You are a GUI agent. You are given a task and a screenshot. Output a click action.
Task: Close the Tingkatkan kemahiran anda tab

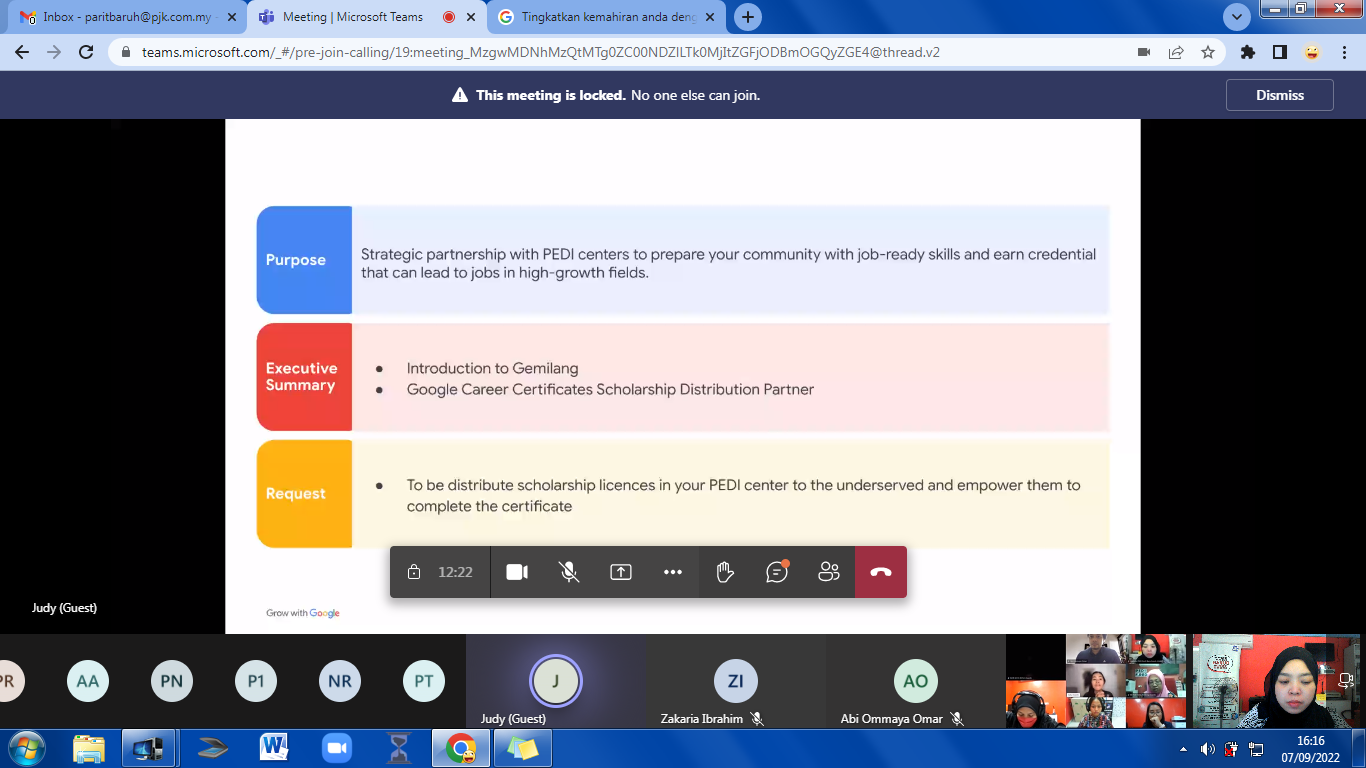(x=710, y=17)
